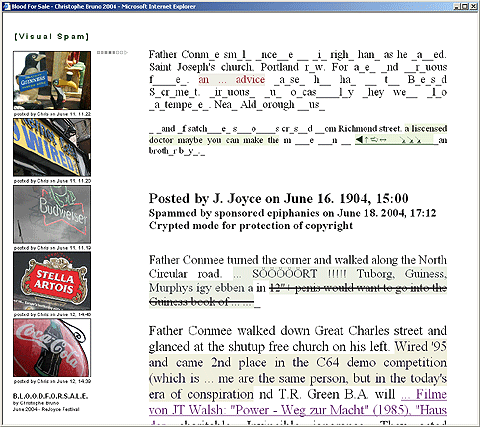
Task: Click caption 'posted by Chris on June 12, 14:39'
Action: (x=52, y=381)
